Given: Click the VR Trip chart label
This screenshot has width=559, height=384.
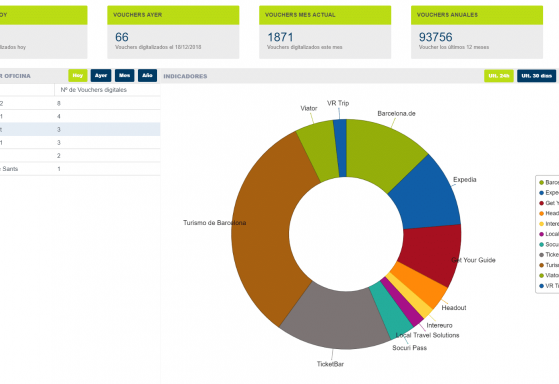Looking at the screenshot, I should click(x=338, y=103).
